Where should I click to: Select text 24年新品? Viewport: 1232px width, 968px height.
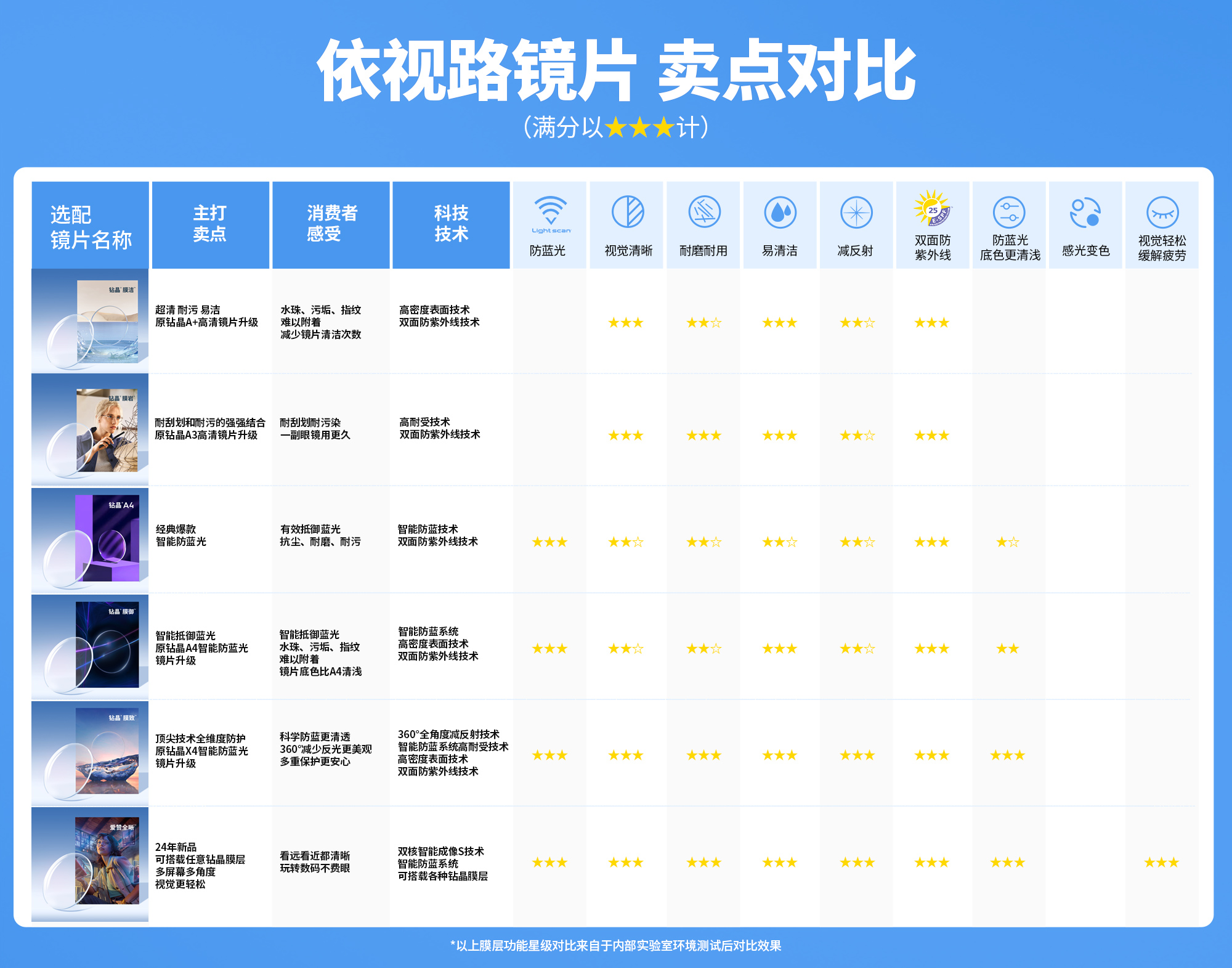pyautogui.click(x=176, y=847)
